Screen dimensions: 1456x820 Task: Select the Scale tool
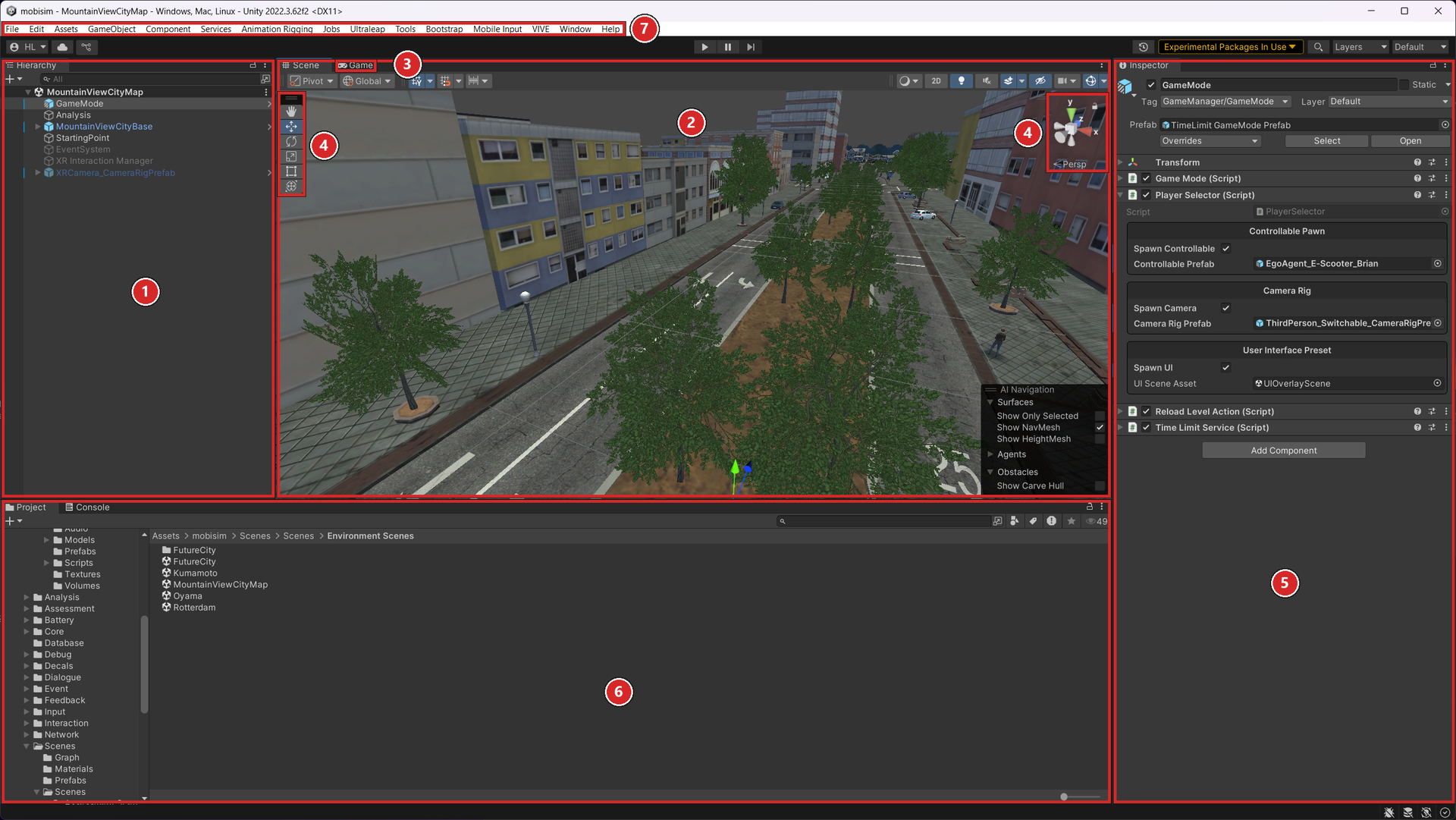pos(291,156)
